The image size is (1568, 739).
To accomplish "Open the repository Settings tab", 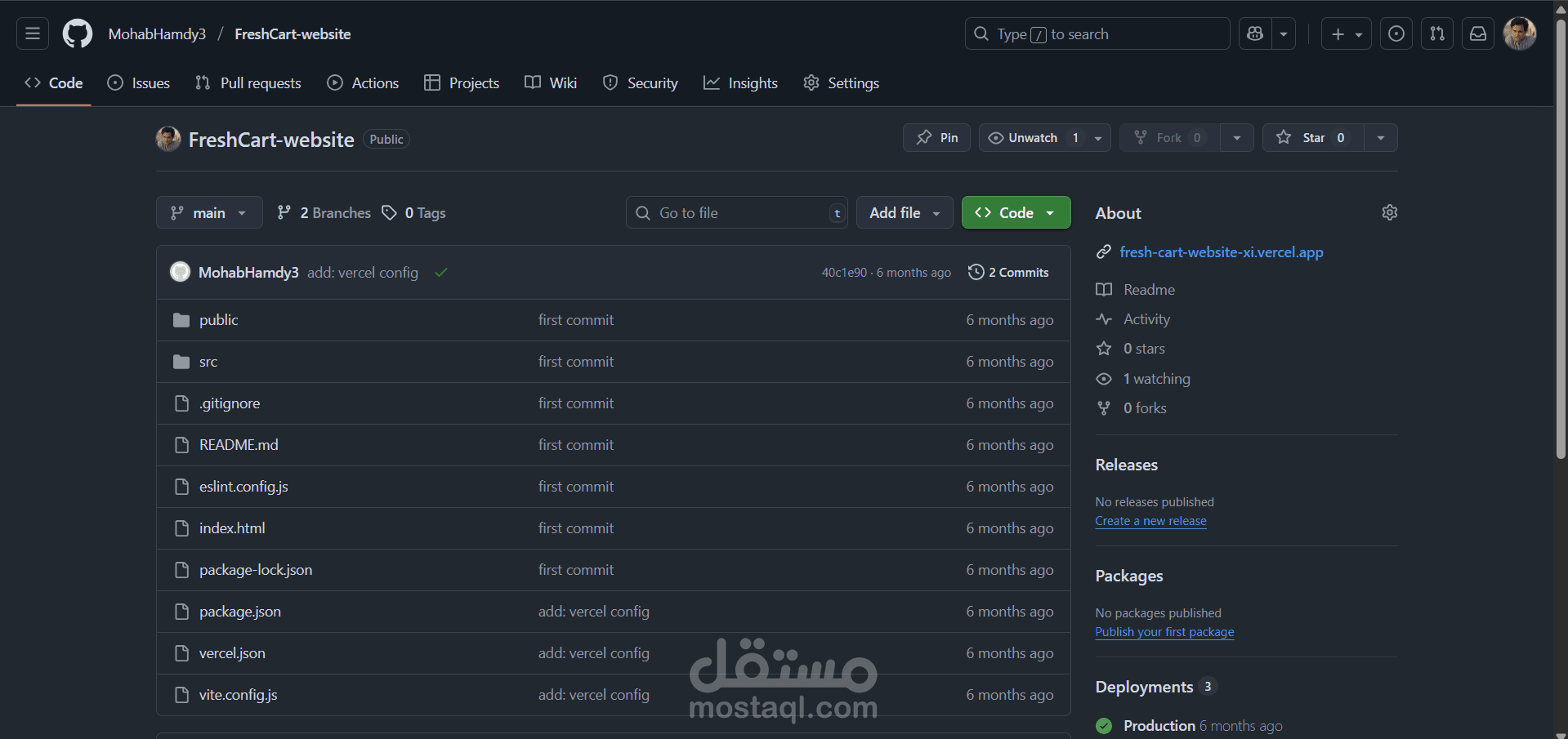I will [842, 82].
